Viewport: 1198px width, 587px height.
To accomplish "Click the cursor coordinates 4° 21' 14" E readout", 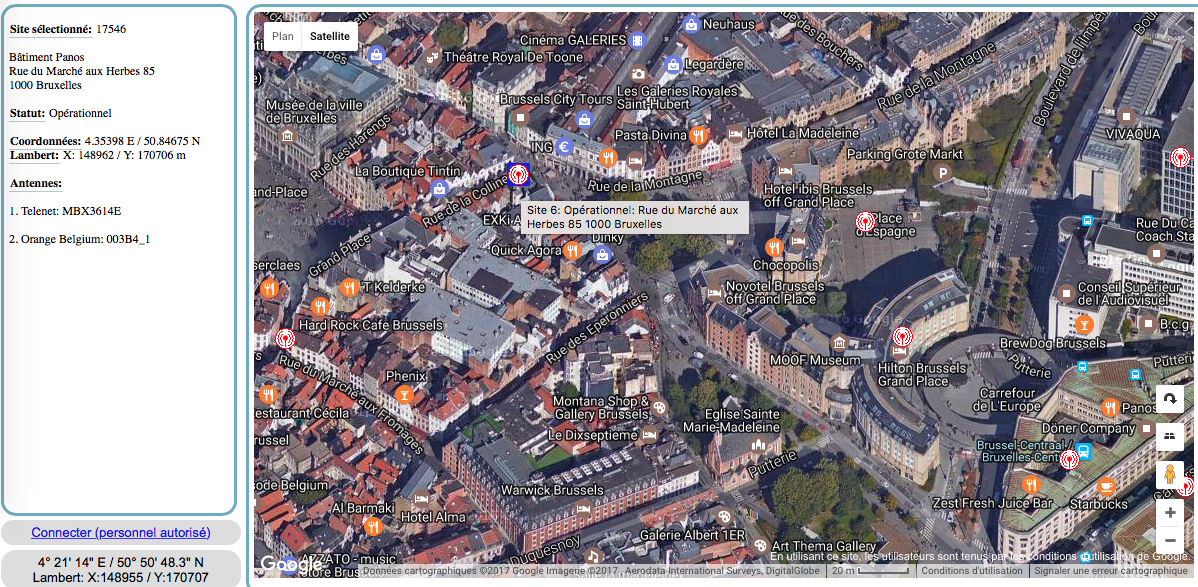I will [121, 563].
